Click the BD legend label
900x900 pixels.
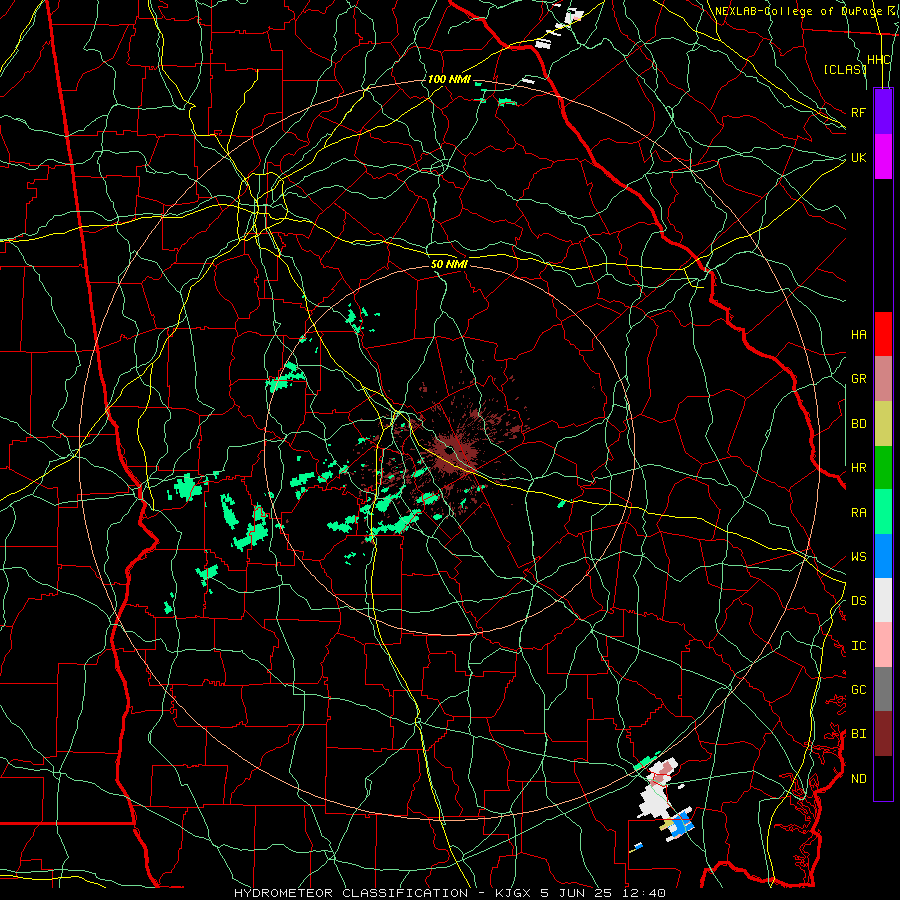[858, 424]
